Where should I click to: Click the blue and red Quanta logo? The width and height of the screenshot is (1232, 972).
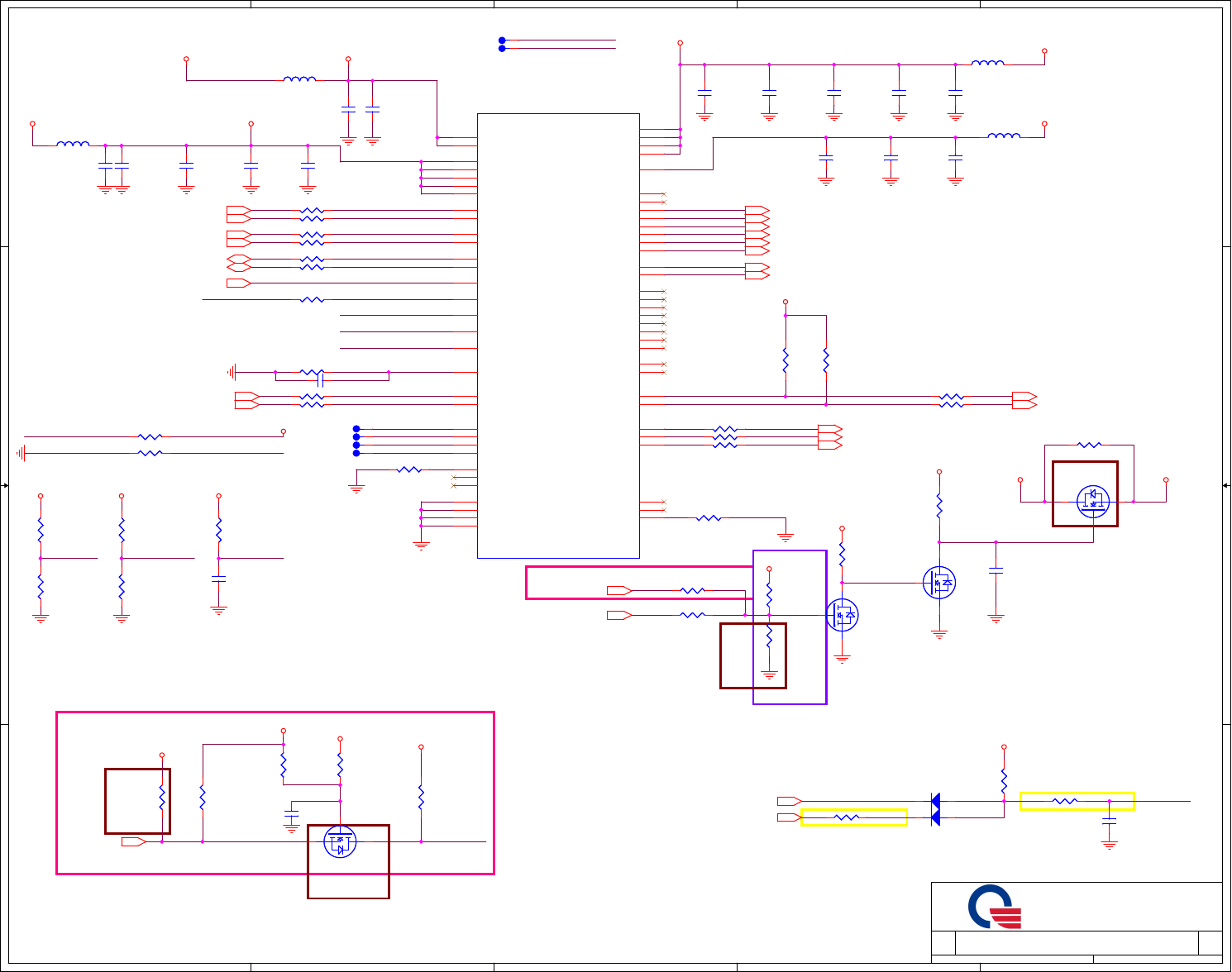[995, 907]
